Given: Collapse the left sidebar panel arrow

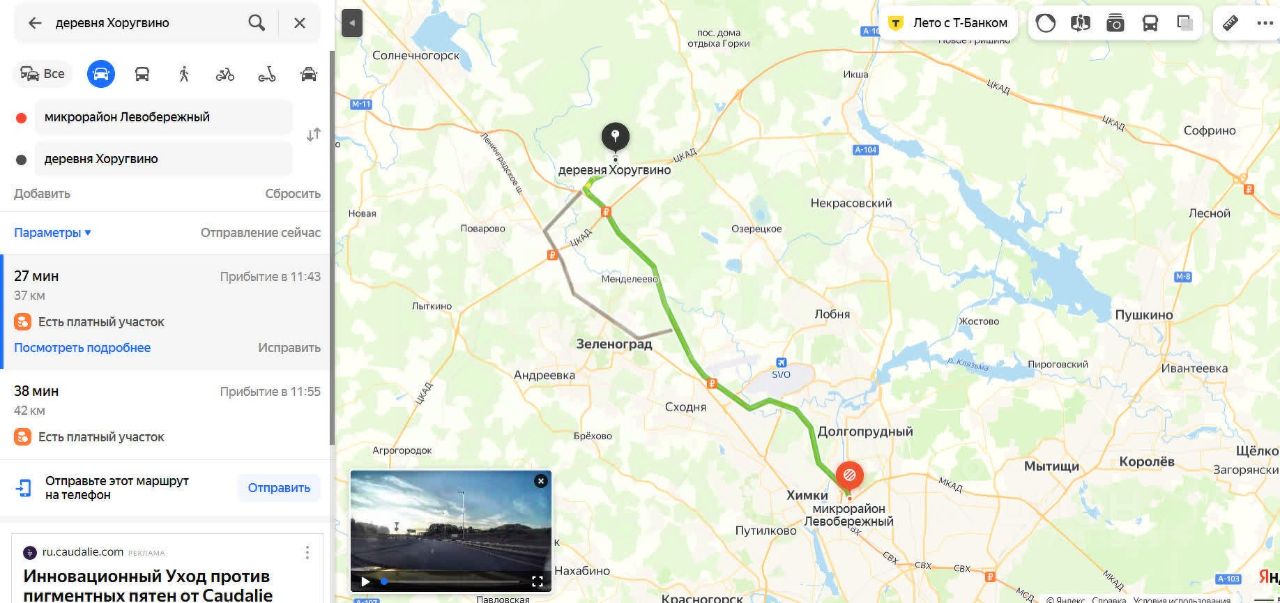Looking at the screenshot, I should 351,23.
